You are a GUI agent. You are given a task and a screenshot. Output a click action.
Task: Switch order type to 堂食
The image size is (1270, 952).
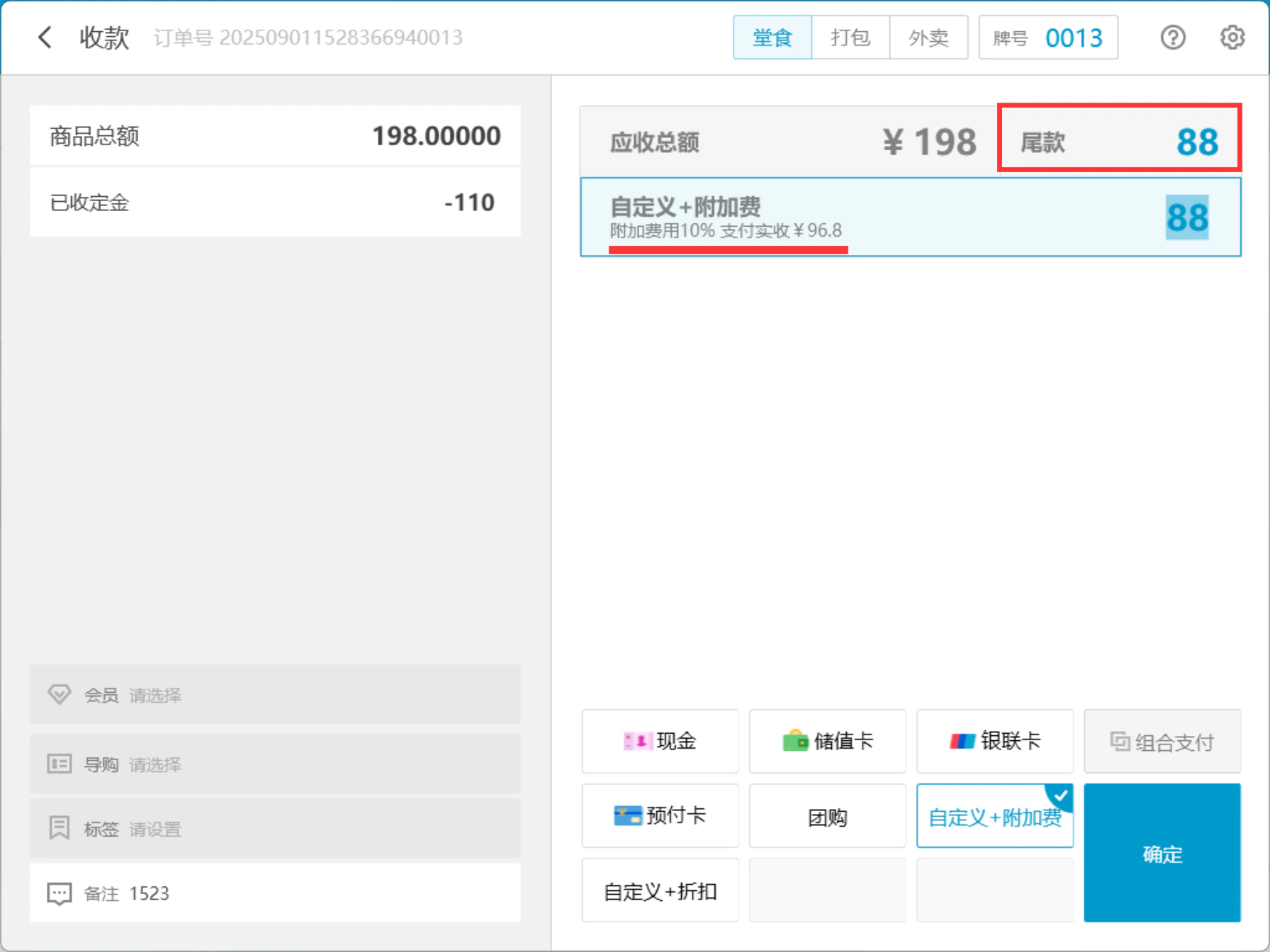(x=772, y=38)
